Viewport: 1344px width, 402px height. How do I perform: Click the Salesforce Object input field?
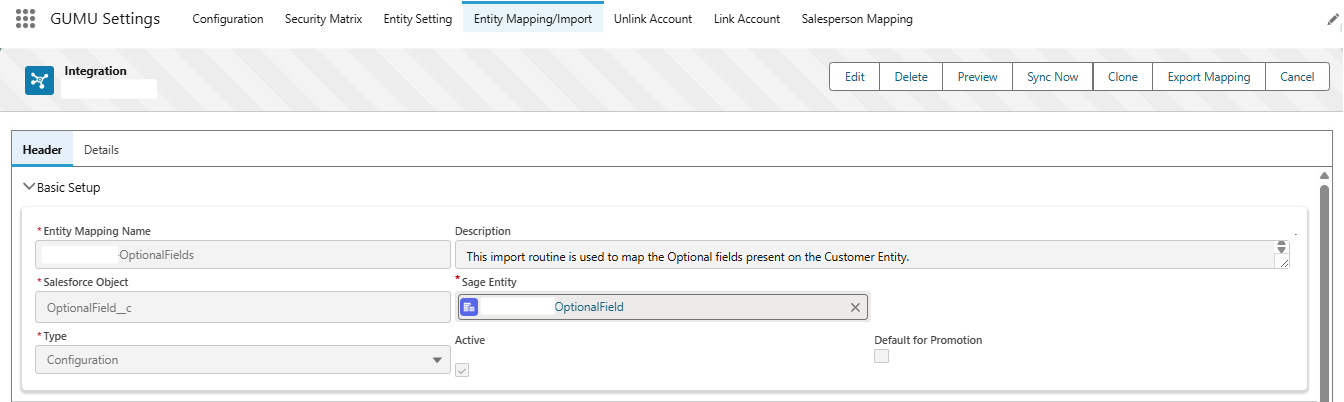(x=242, y=307)
